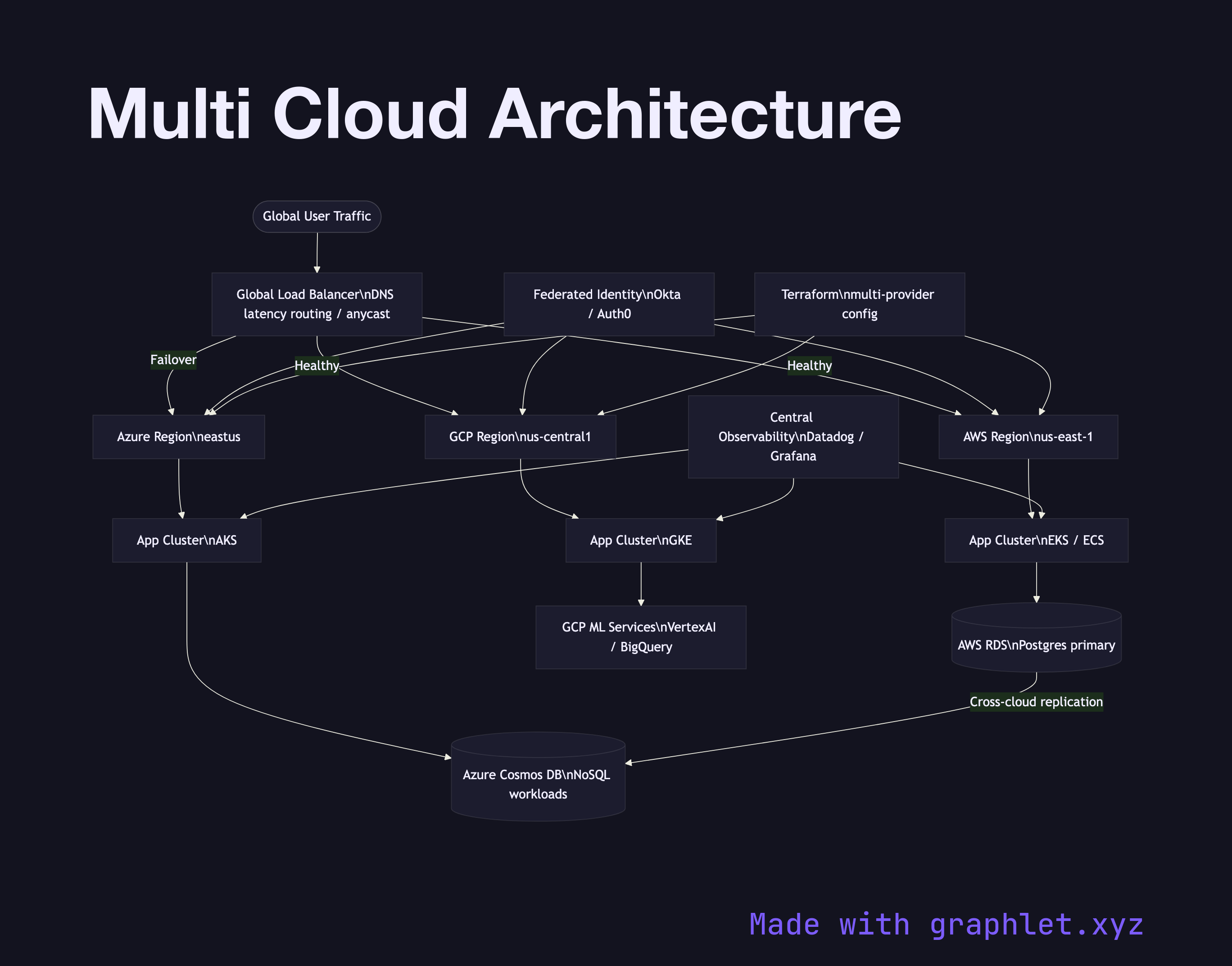The width and height of the screenshot is (1232, 966).
Task: Click the App Cluster EKS/ECS node
Action: click(x=1036, y=540)
